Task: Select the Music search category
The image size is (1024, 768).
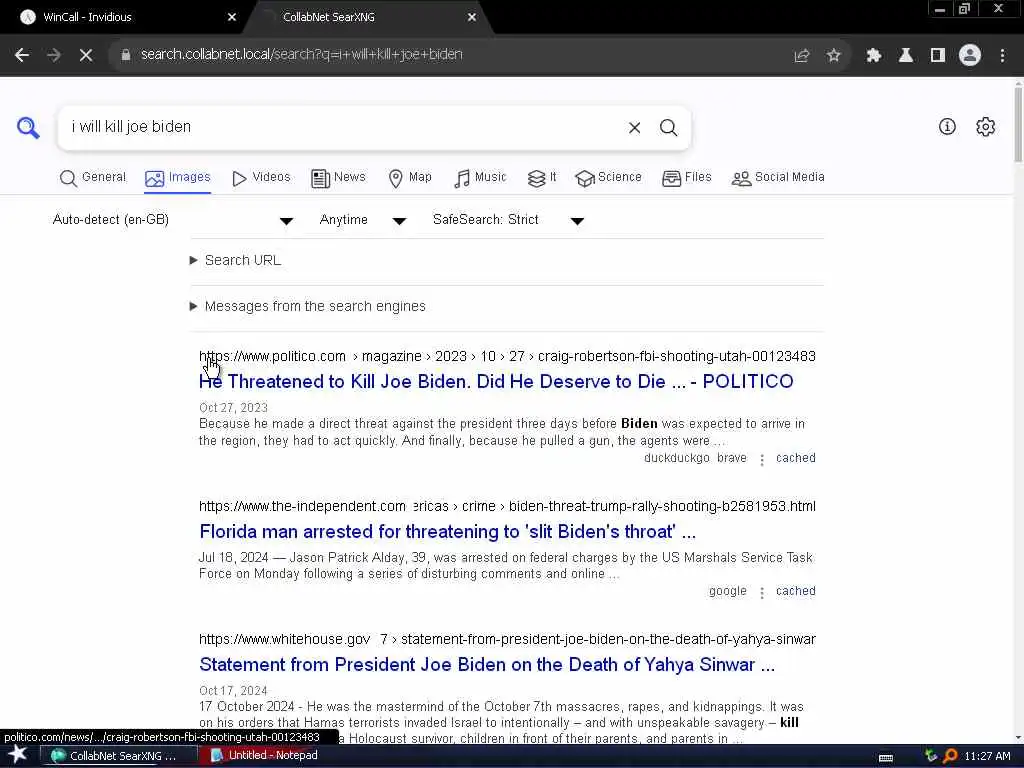Action: click(x=480, y=178)
